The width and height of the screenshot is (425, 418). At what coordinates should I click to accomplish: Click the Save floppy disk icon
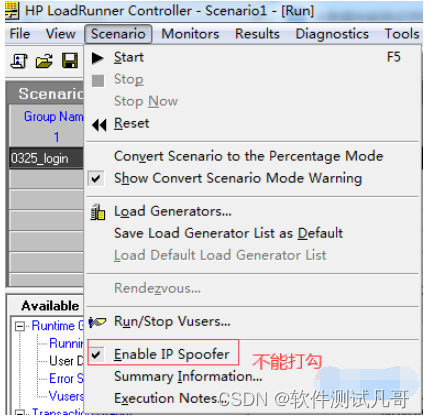tap(70, 61)
